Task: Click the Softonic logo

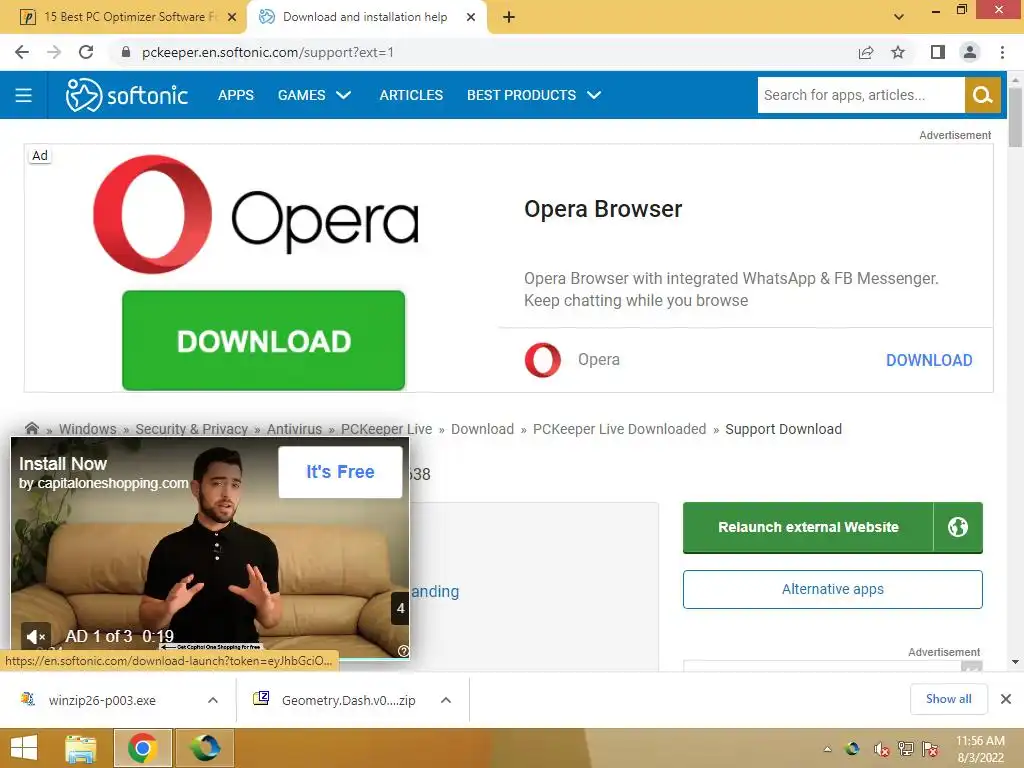Action: (x=127, y=95)
